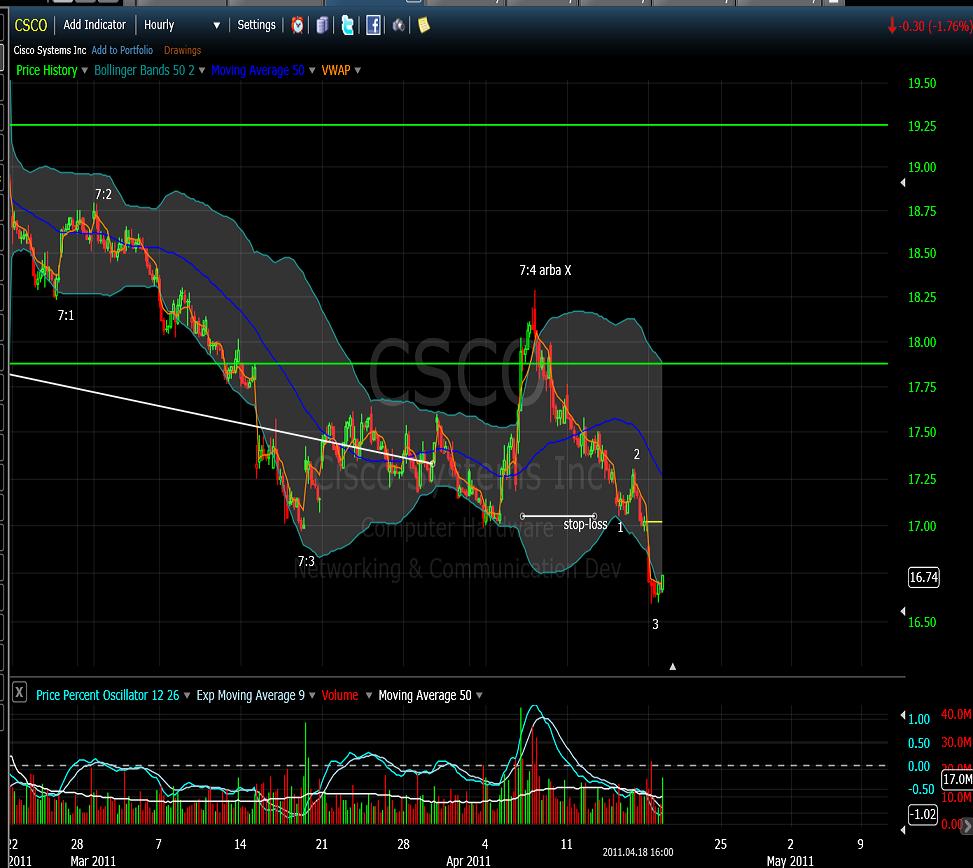The width and height of the screenshot is (973, 868).
Task: Click the alarm clock alert icon
Action: (x=298, y=25)
